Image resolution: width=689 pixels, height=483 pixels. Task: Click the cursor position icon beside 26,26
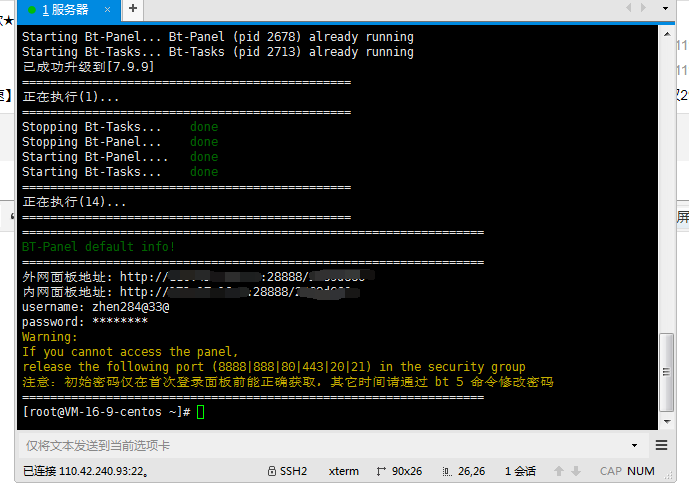click(447, 472)
